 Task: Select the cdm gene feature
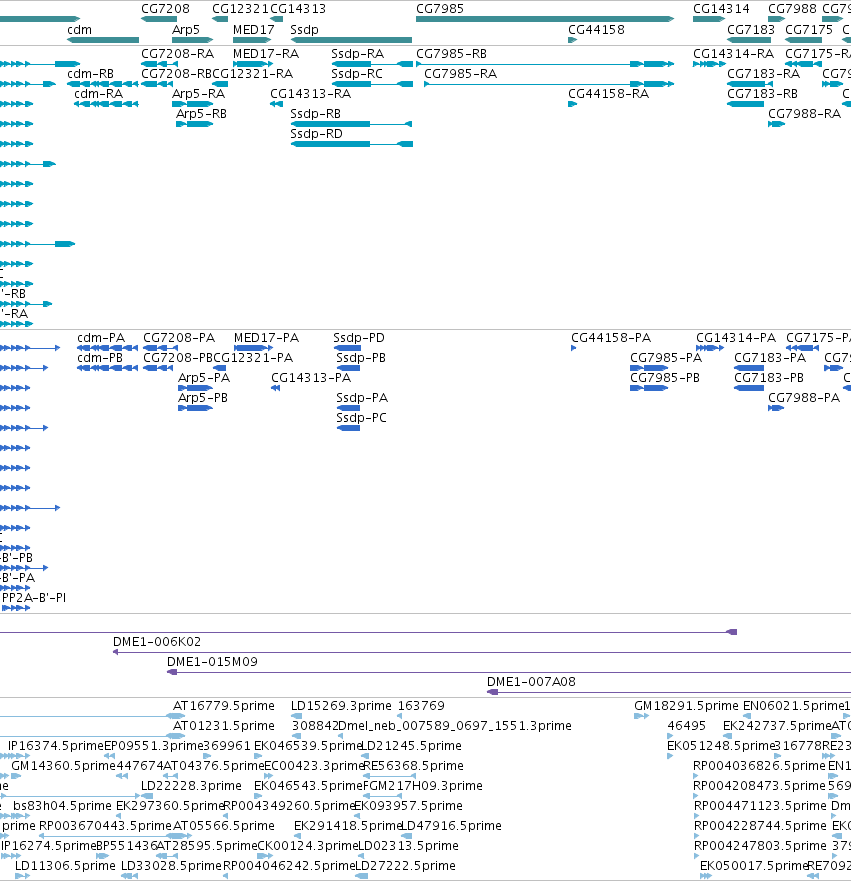[103, 40]
